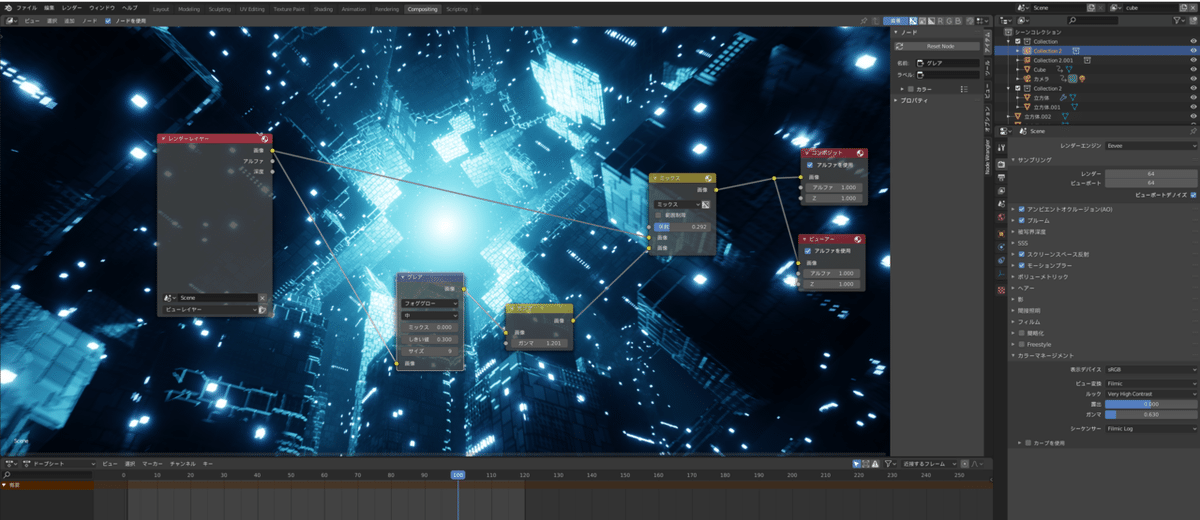
Task: Switch to the Layout workspace tab
Action: pos(161,8)
